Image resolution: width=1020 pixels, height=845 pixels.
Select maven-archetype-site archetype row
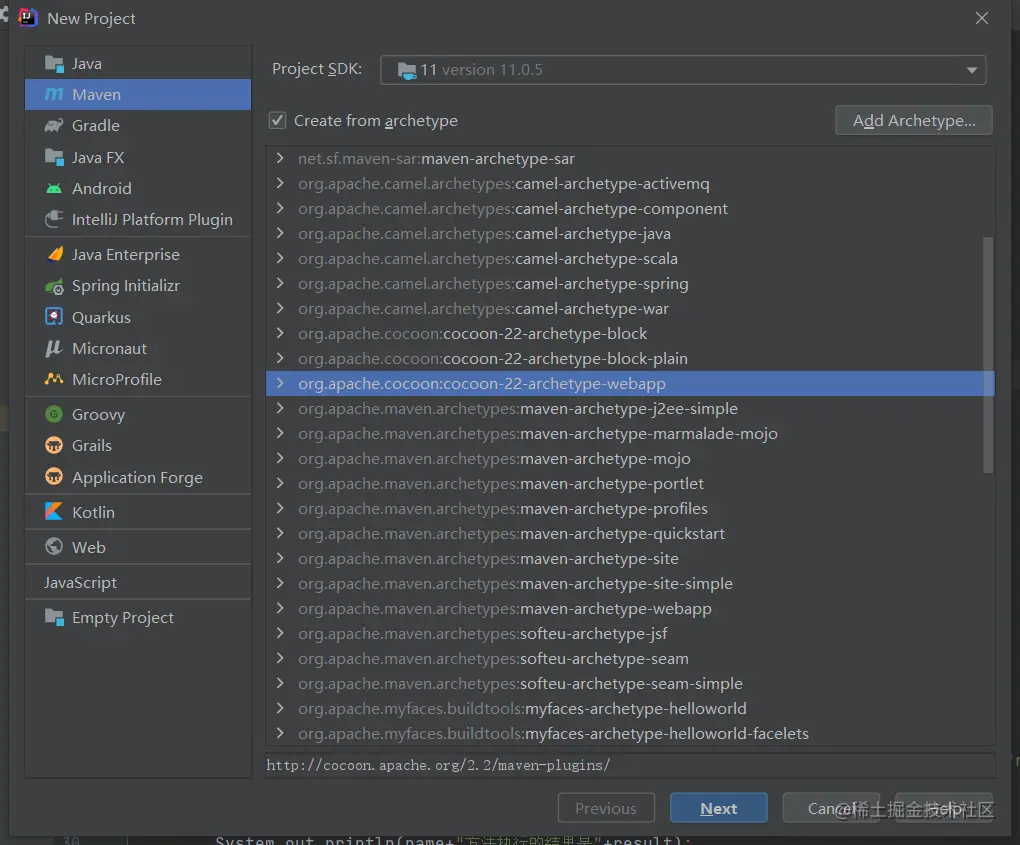coord(630,558)
